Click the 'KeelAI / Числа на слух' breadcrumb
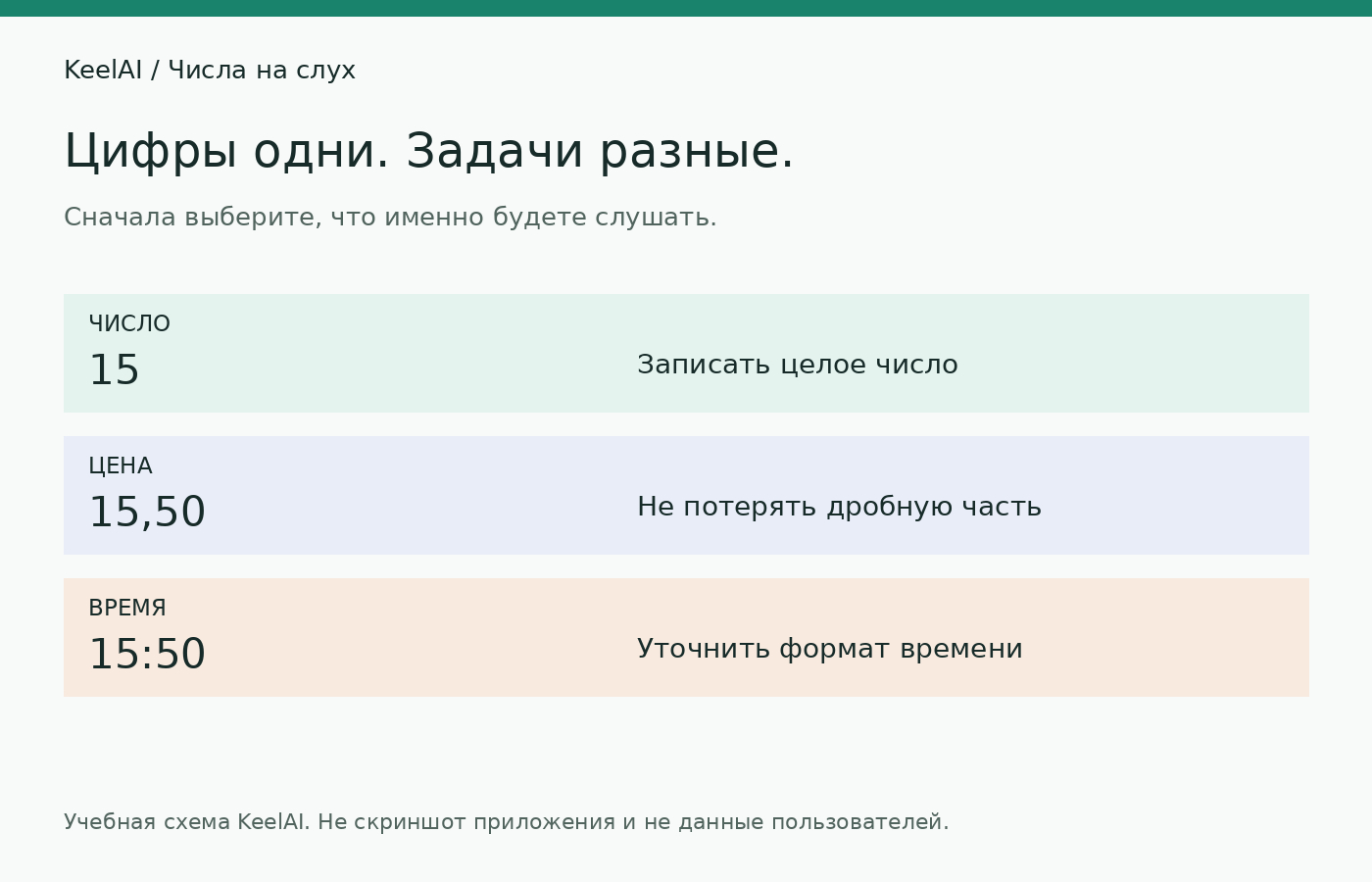This screenshot has width=1372, height=882. (x=210, y=71)
